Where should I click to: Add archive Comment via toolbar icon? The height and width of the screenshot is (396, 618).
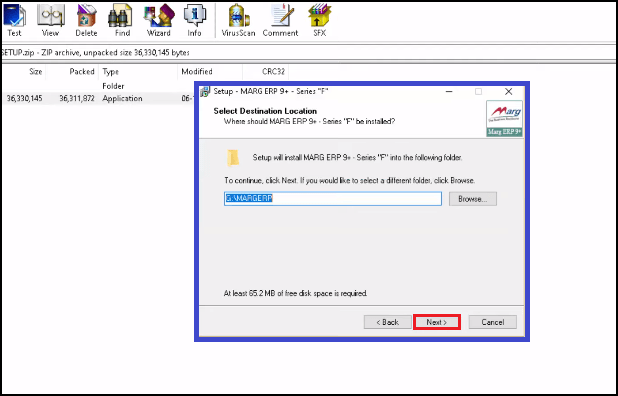point(280,20)
